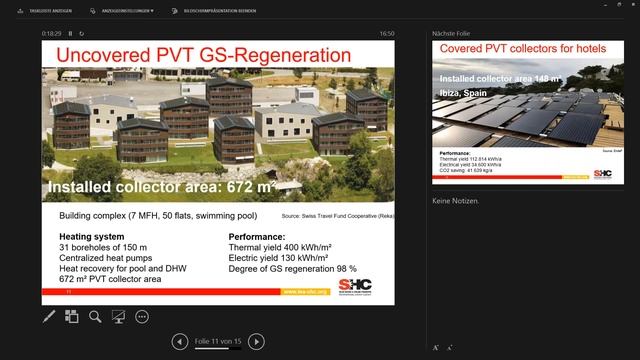Decrease notes text size
Screen dimensions: 640x360
click(449, 348)
